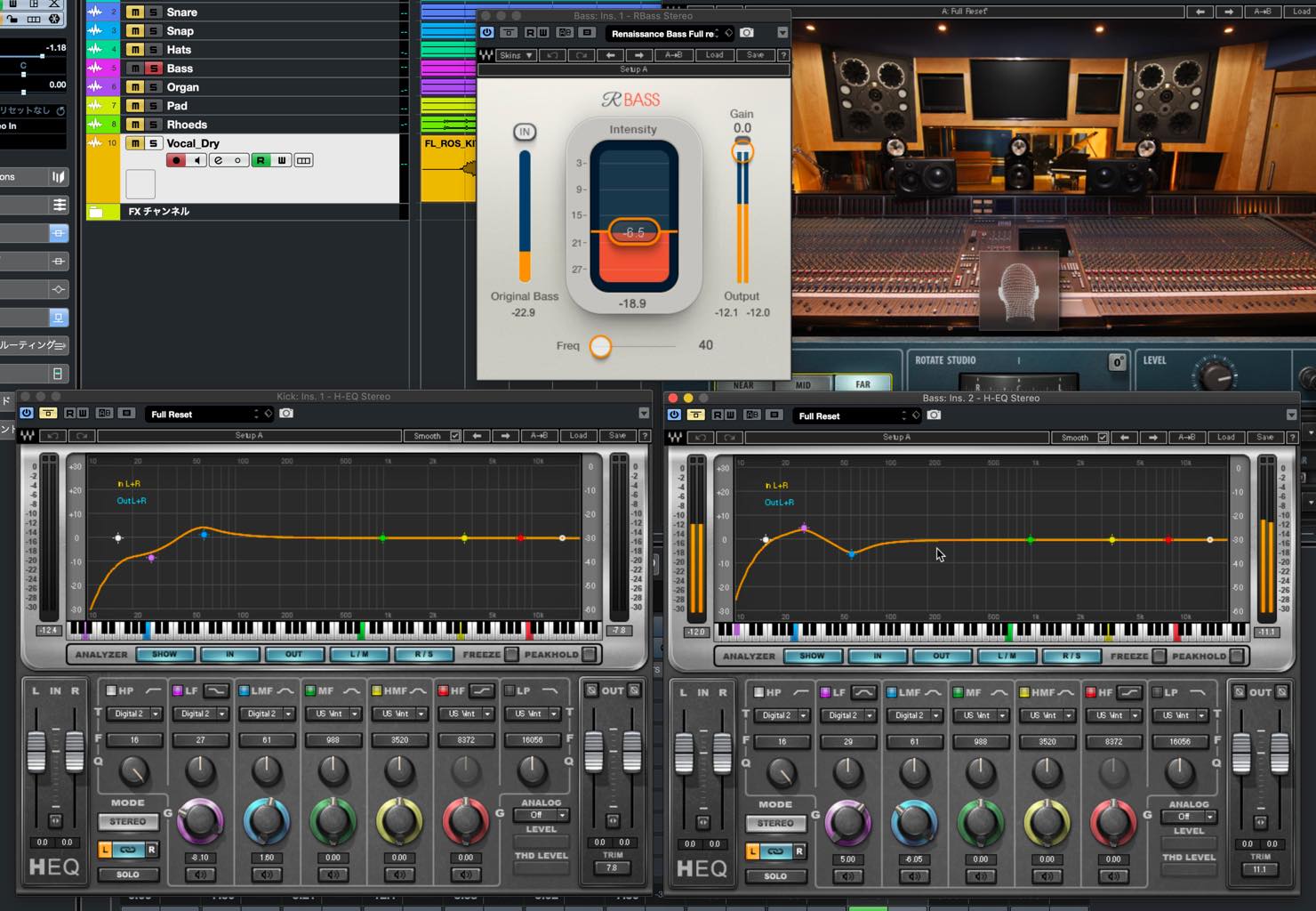Viewport: 1316px width, 911px height.
Task: Take RBass plugin snapshot with camera icon
Action: (747, 33)
